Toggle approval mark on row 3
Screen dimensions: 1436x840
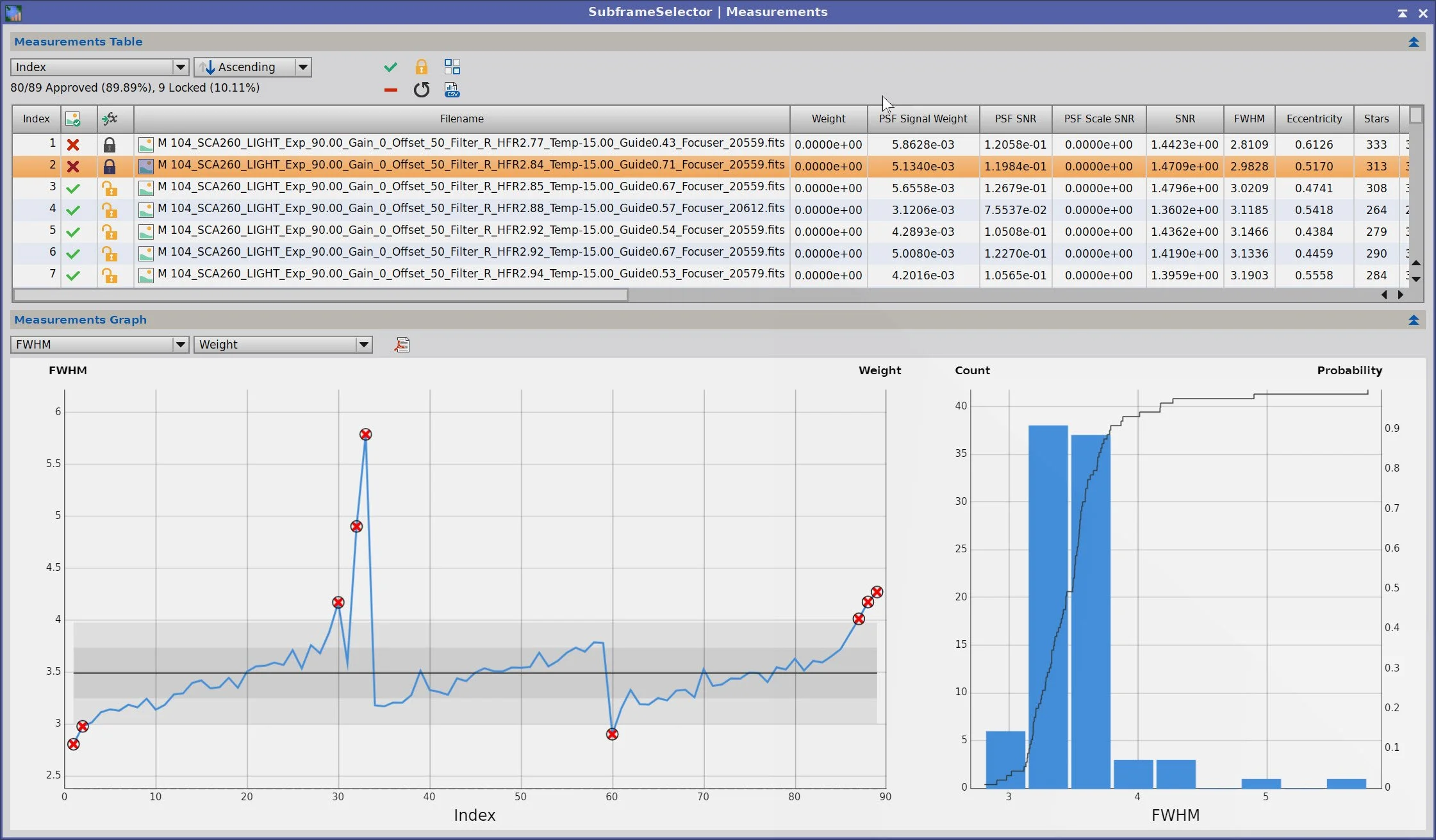[x=73, y=188]
